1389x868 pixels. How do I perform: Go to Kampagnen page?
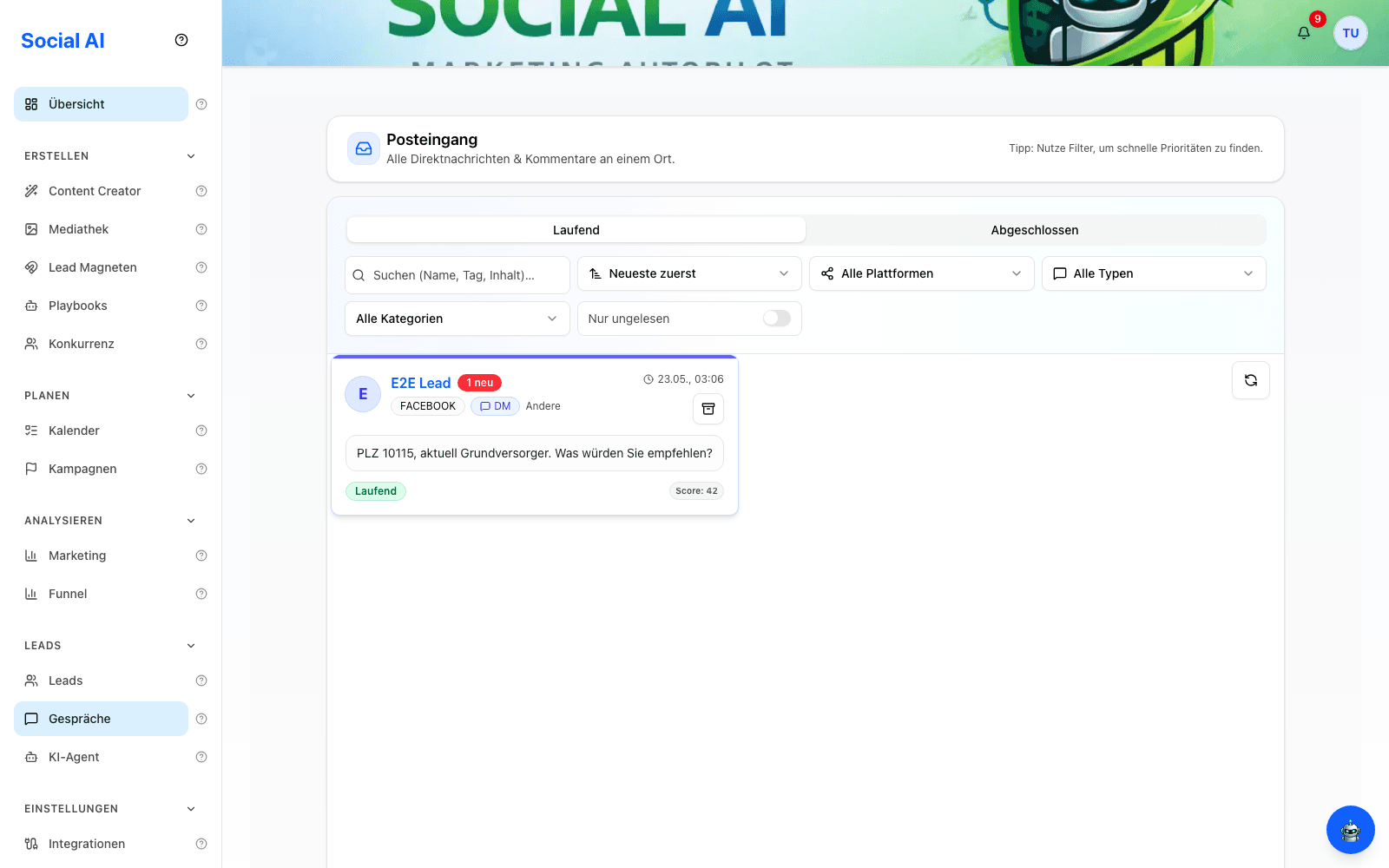pyautogui.click(x=101, y=469)
